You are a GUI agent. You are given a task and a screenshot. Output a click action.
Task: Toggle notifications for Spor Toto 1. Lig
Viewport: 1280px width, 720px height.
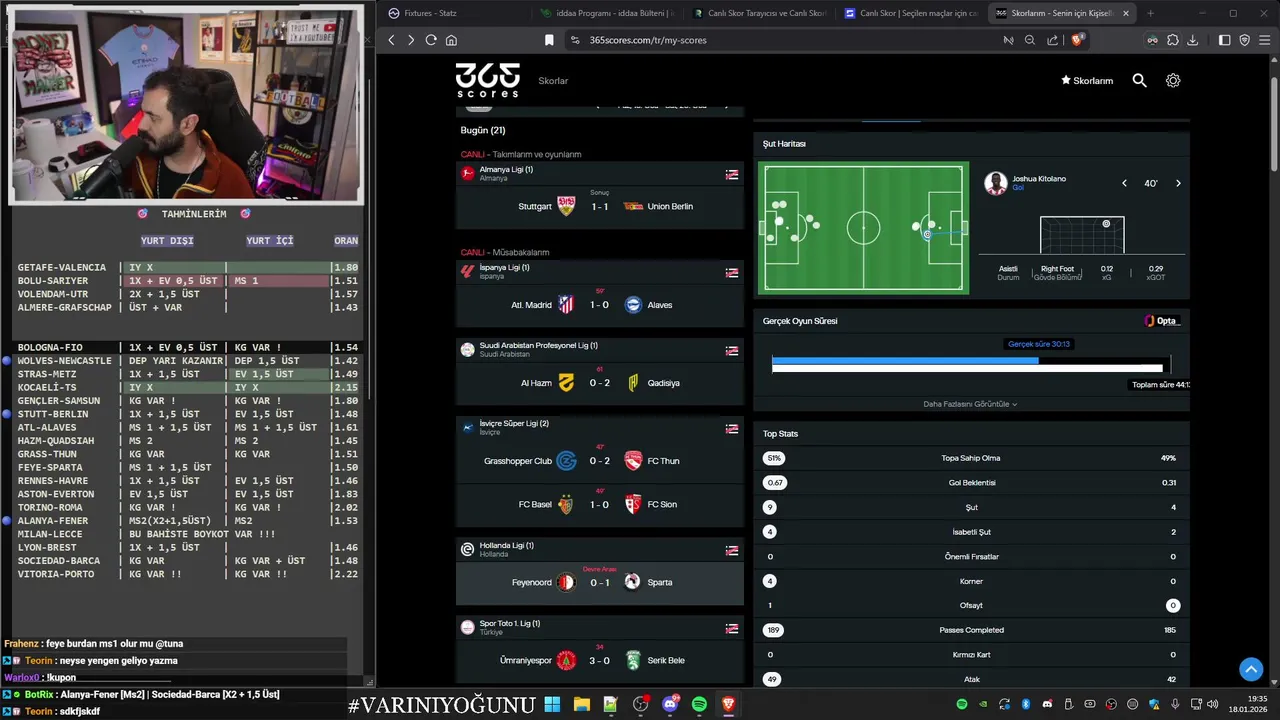coord(732,628)
